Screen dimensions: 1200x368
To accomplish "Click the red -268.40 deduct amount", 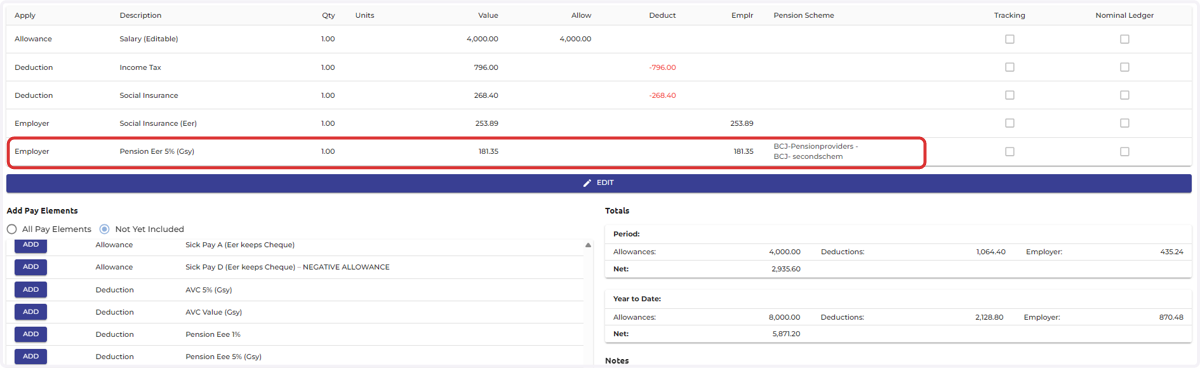I will point(662,95).
